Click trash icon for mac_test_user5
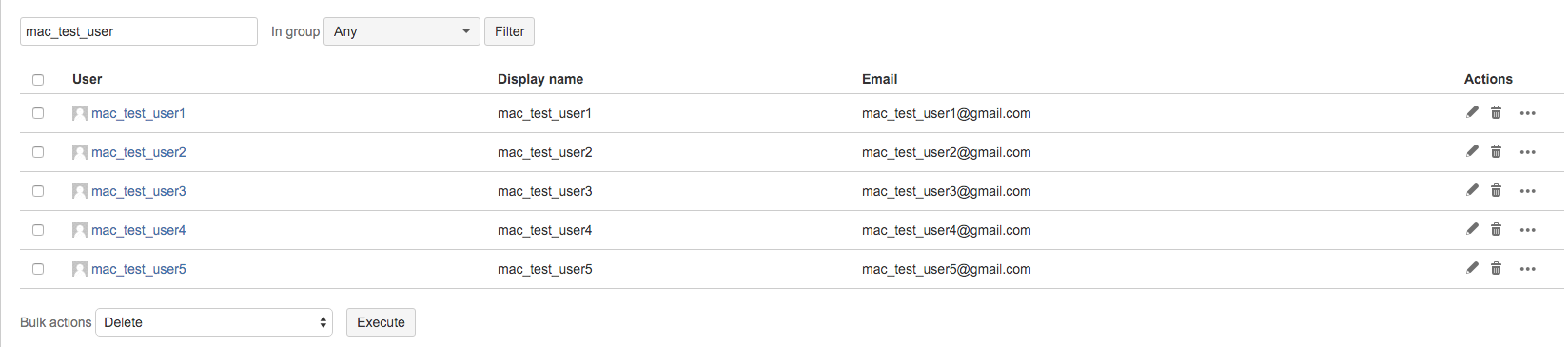Screen dimensions: 1568x347 pos(1496,268)
